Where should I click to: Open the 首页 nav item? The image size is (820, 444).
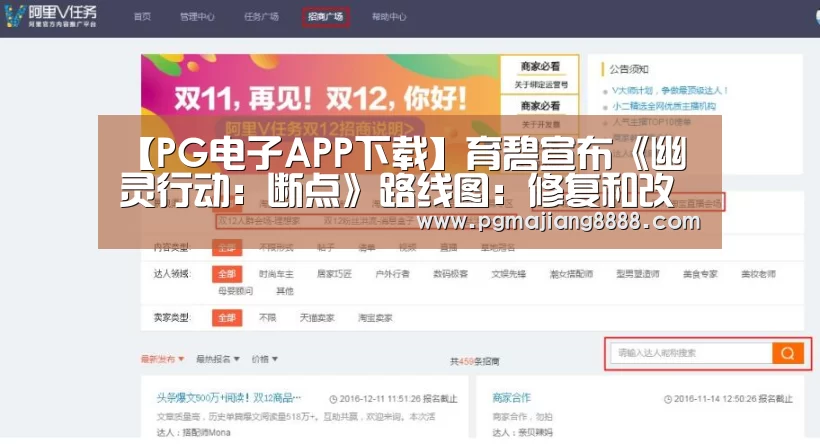click(142, 17)
